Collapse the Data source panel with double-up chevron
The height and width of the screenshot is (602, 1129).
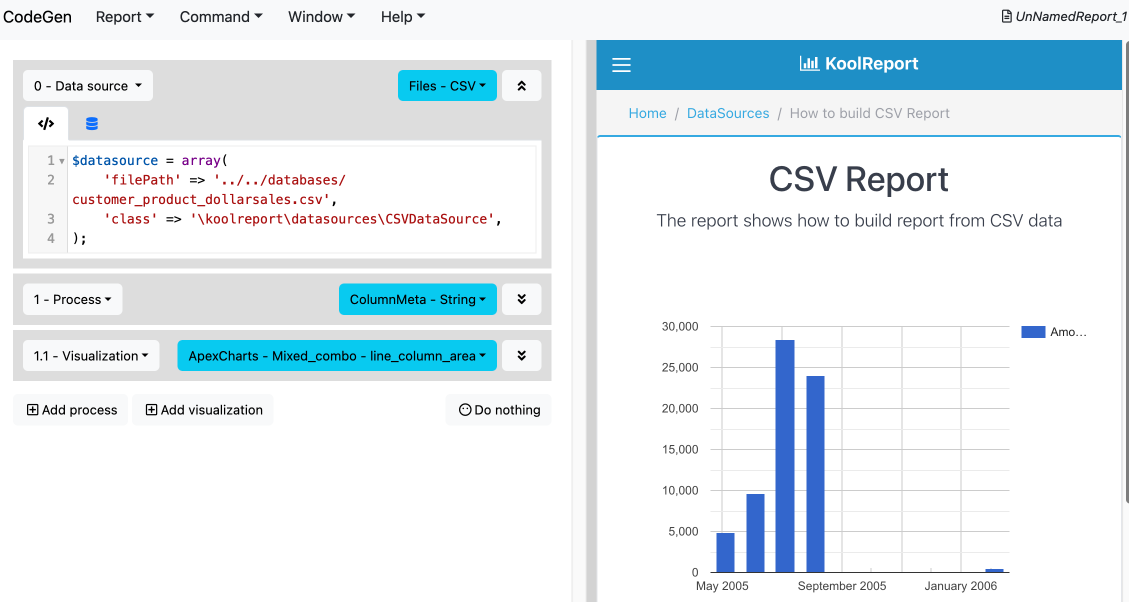pos(521,86)
